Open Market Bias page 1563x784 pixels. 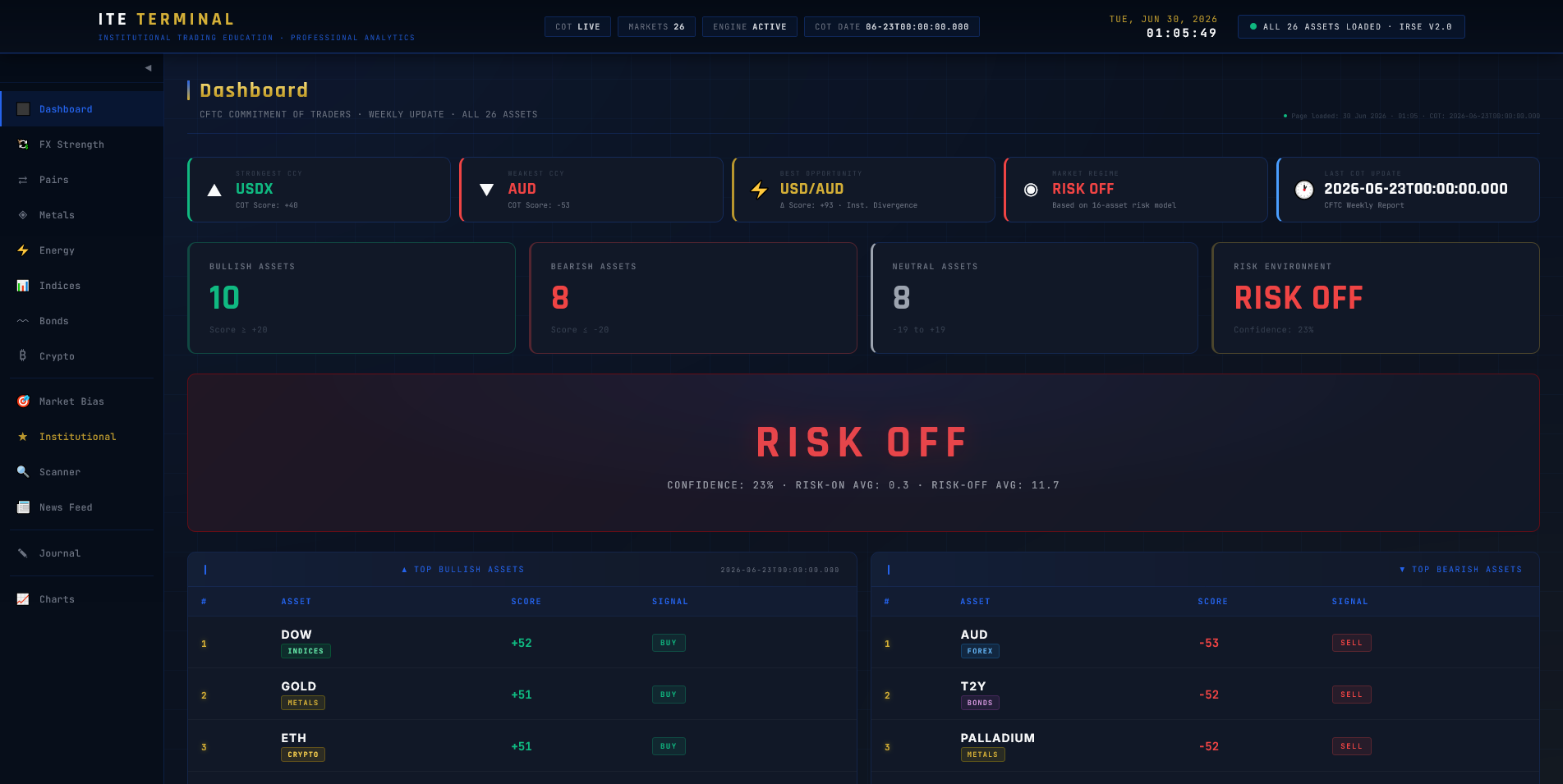pos(82,401)
